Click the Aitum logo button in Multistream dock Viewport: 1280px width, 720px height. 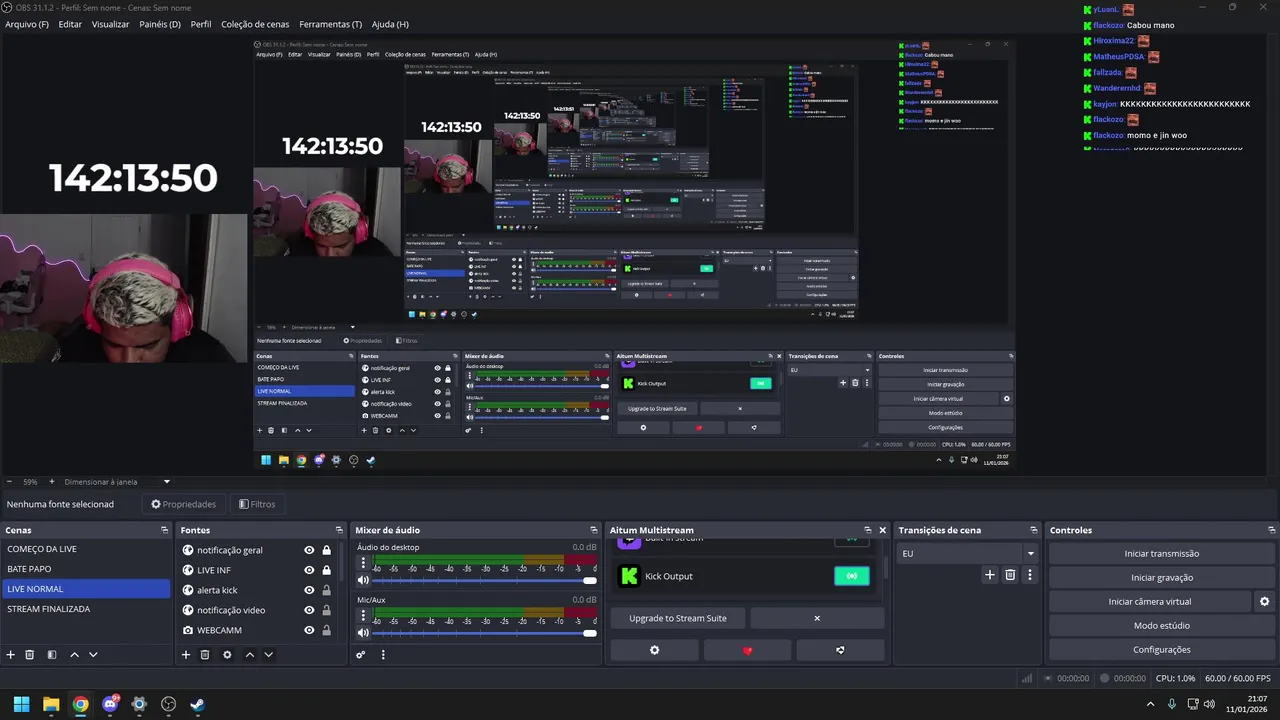click(x=840, y=650)
